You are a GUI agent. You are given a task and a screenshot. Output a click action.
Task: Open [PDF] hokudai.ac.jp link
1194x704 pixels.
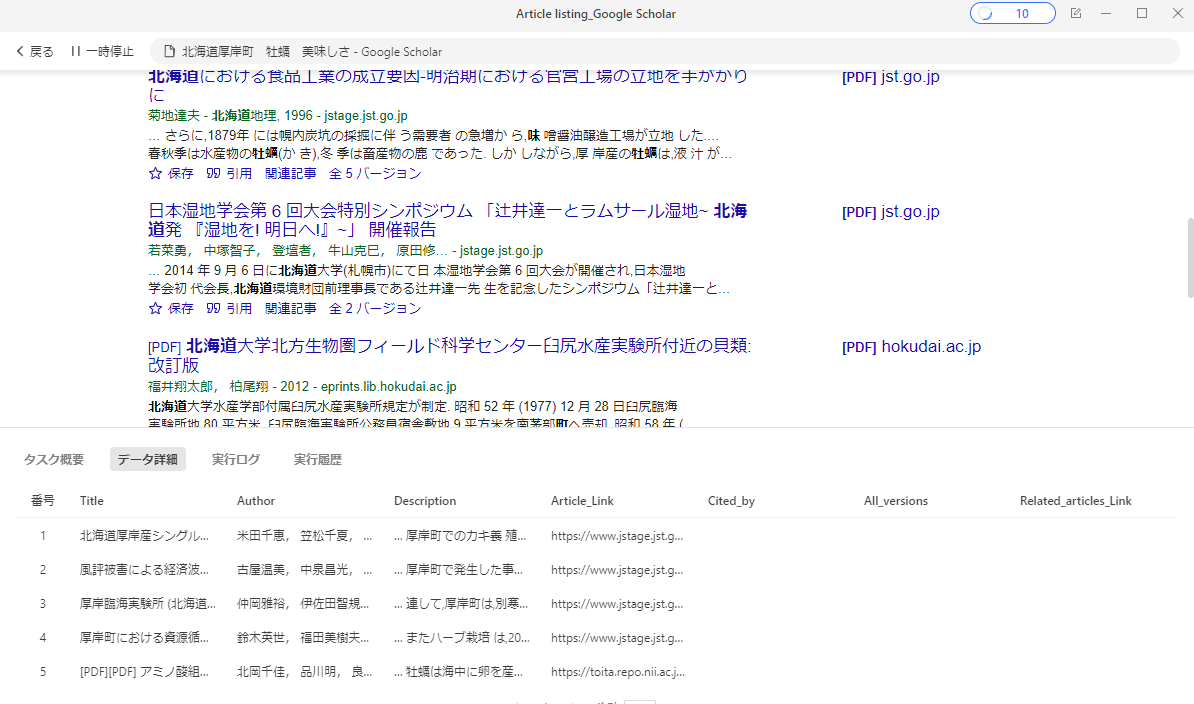pyautogui.click(x=911, y=347)
